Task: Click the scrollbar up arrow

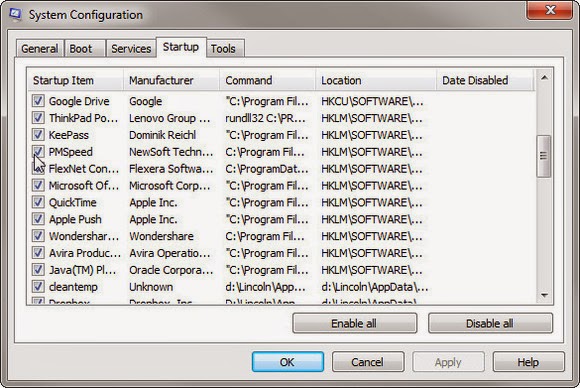Action: click(x=544, y=78)
